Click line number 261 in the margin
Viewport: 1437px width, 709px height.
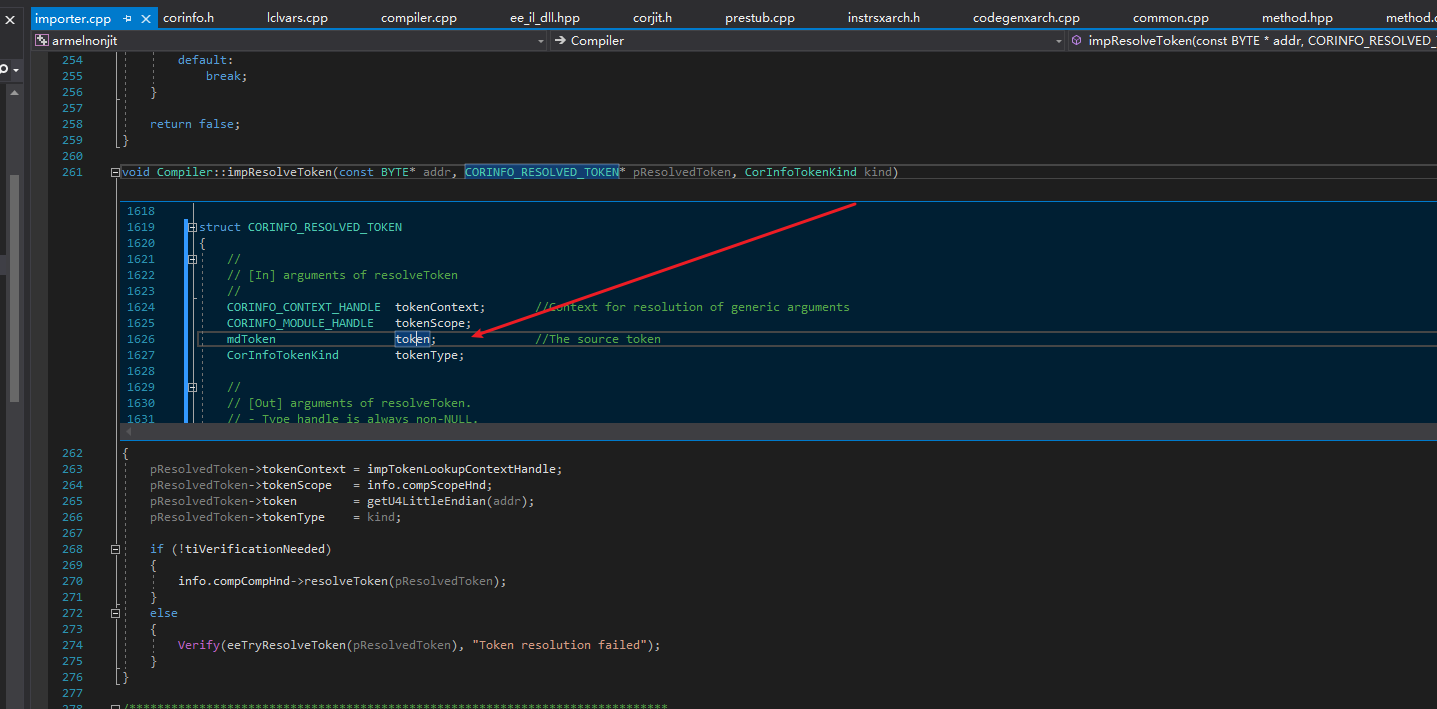(x=72, y=172)
